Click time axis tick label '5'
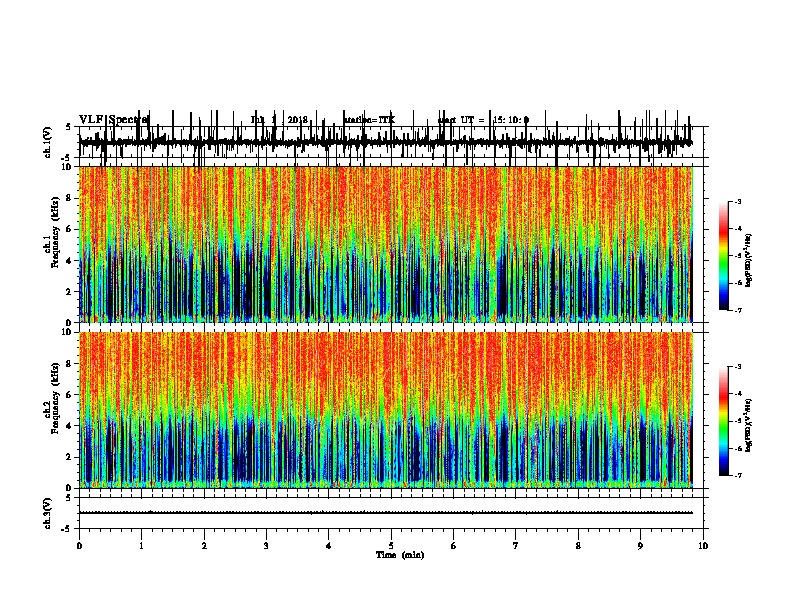 point(391,546)
